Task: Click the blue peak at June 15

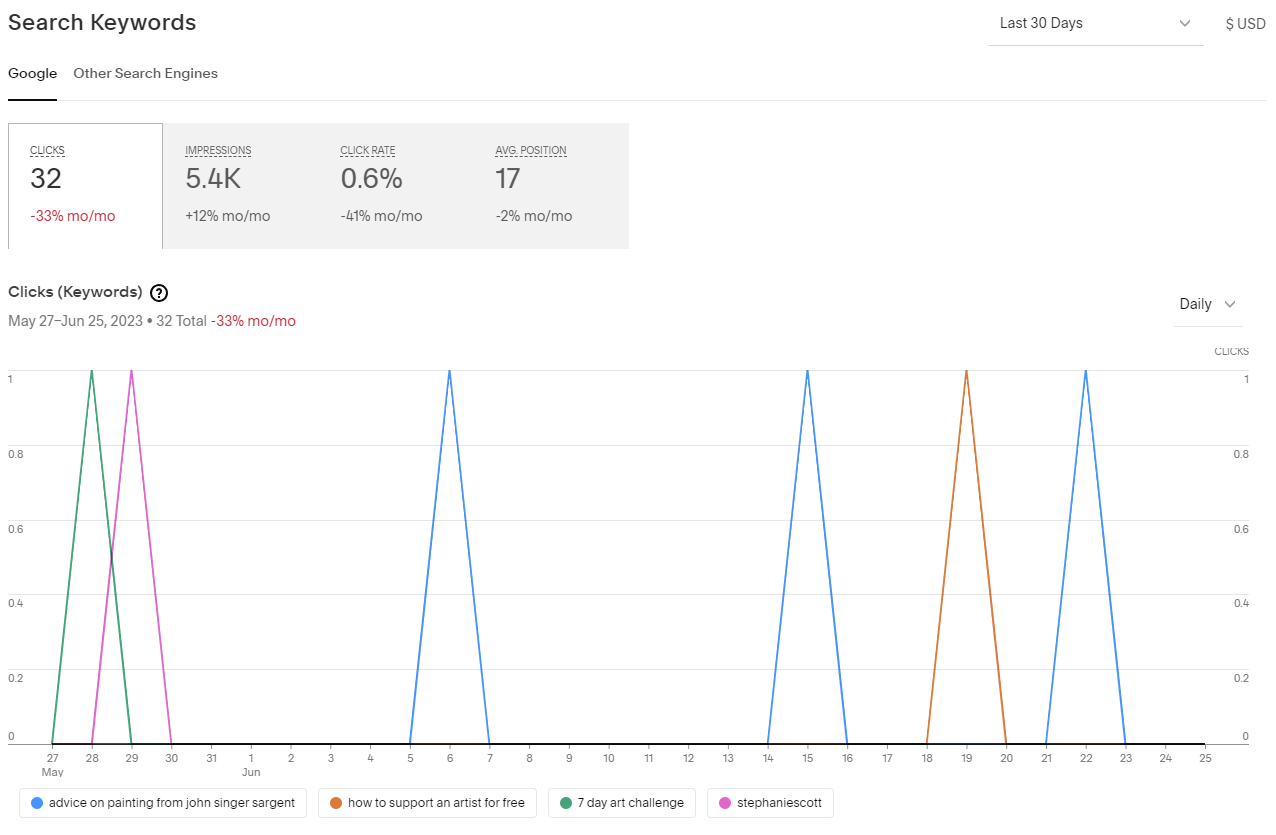Action: pyautogui.click(x=807, y=371)
